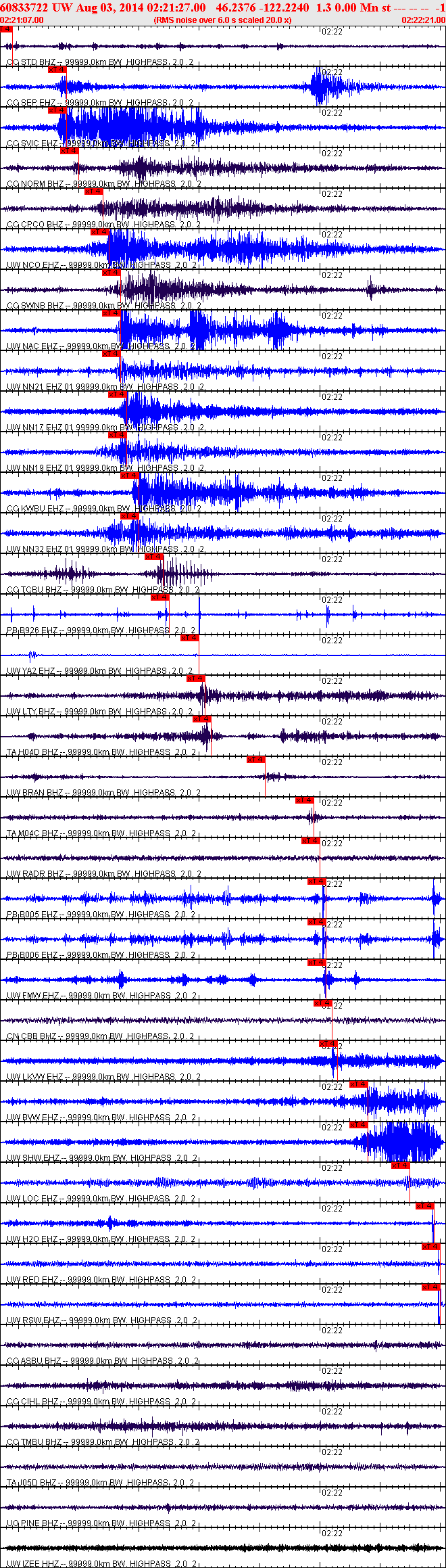The width and height of the screenshot is (446, 1568).
Task: Select the 'UW LOC EHZ' label
Action: 32,1199
